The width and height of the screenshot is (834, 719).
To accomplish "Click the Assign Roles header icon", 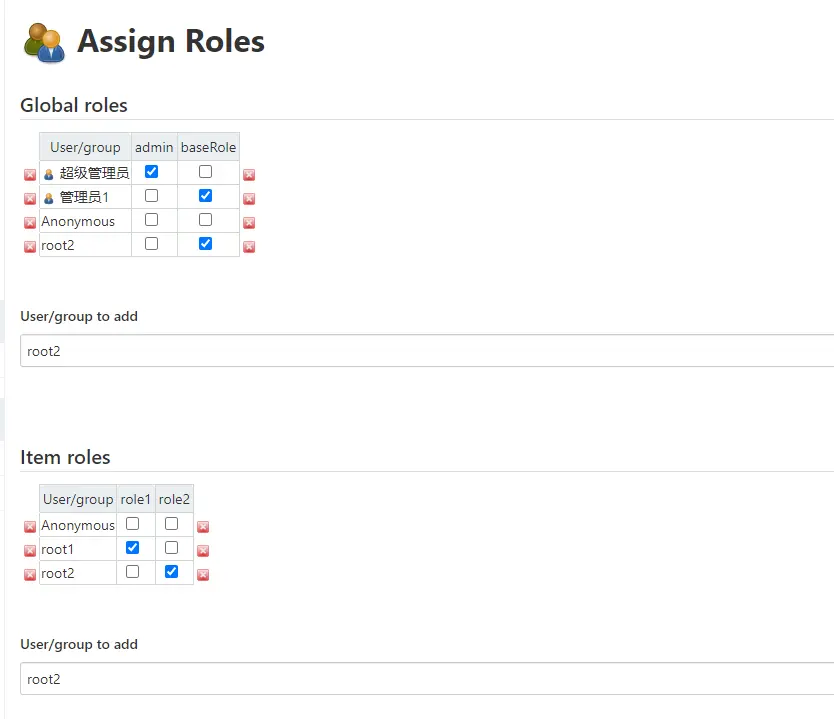I will pyautogui.click(x=45, y=42).
